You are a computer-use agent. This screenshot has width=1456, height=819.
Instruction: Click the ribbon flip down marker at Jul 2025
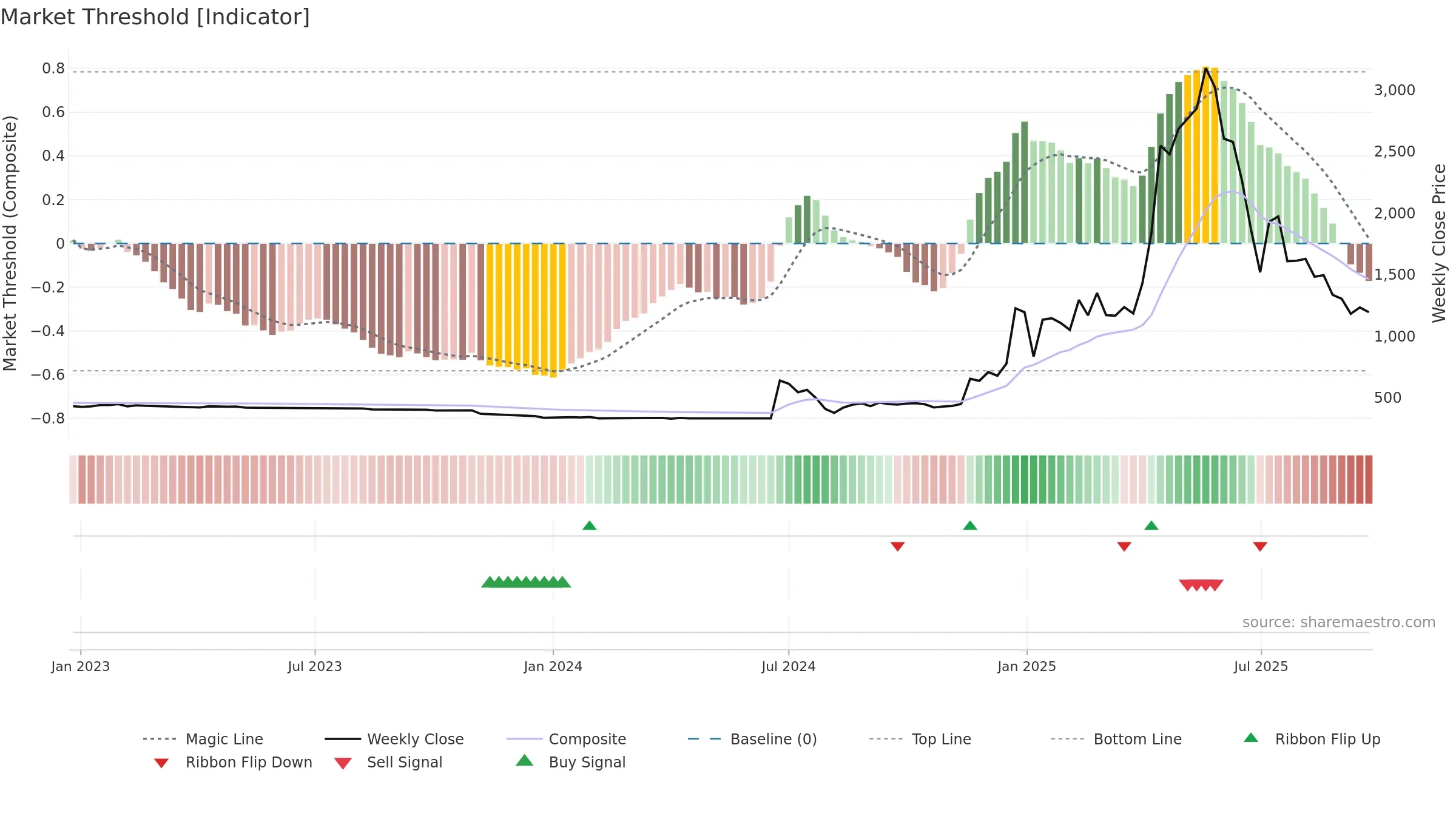1260,547
